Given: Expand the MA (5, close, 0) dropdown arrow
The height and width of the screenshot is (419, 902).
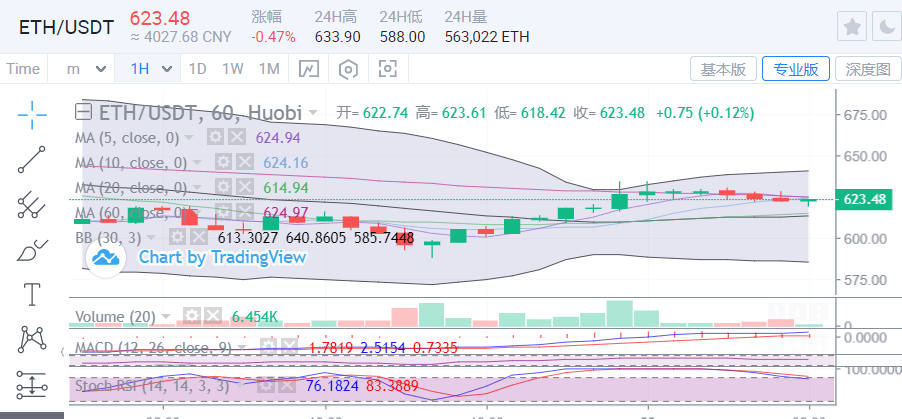Looking at the screenshot, I should point(189,138).
